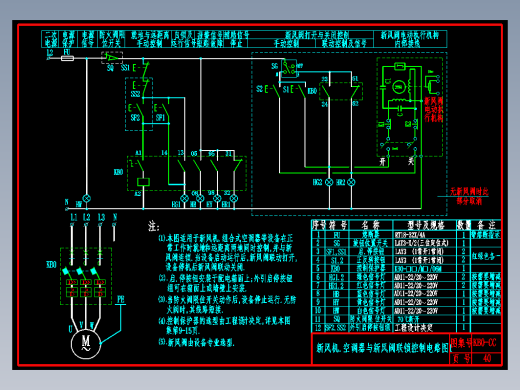Click table header '备注'
The image size is (520, 390).
[486, 225]
